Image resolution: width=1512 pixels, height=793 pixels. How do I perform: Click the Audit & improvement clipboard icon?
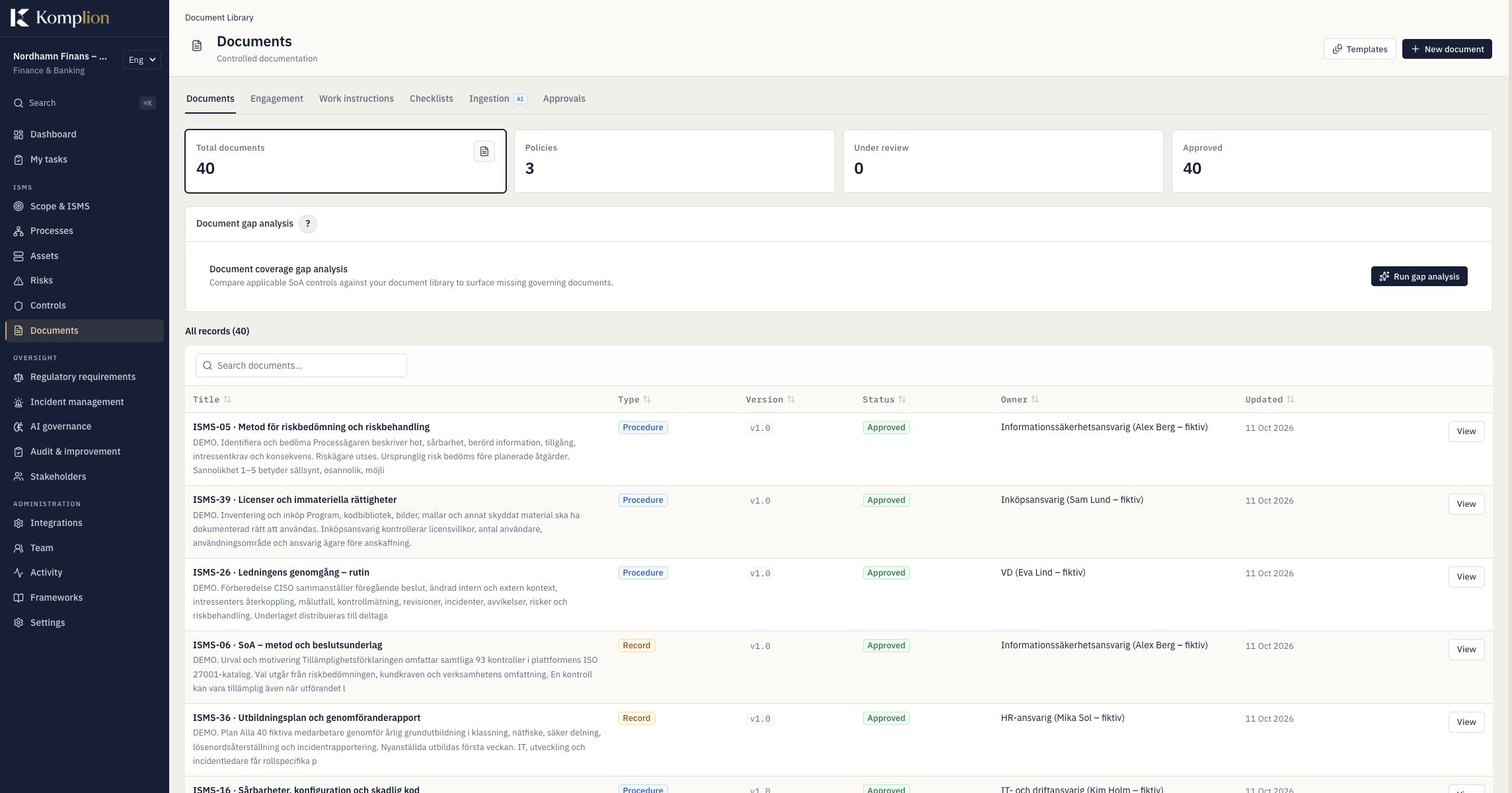click(19, 452)
